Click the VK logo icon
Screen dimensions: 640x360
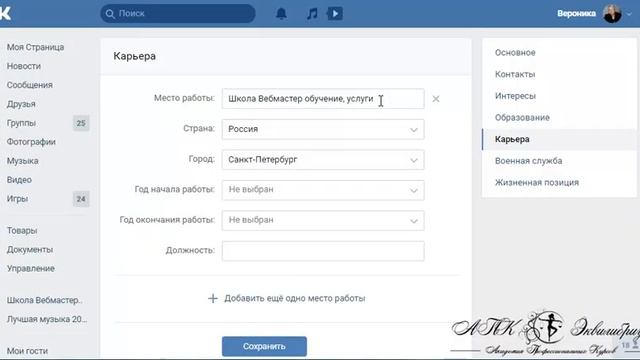pos(5,13)
